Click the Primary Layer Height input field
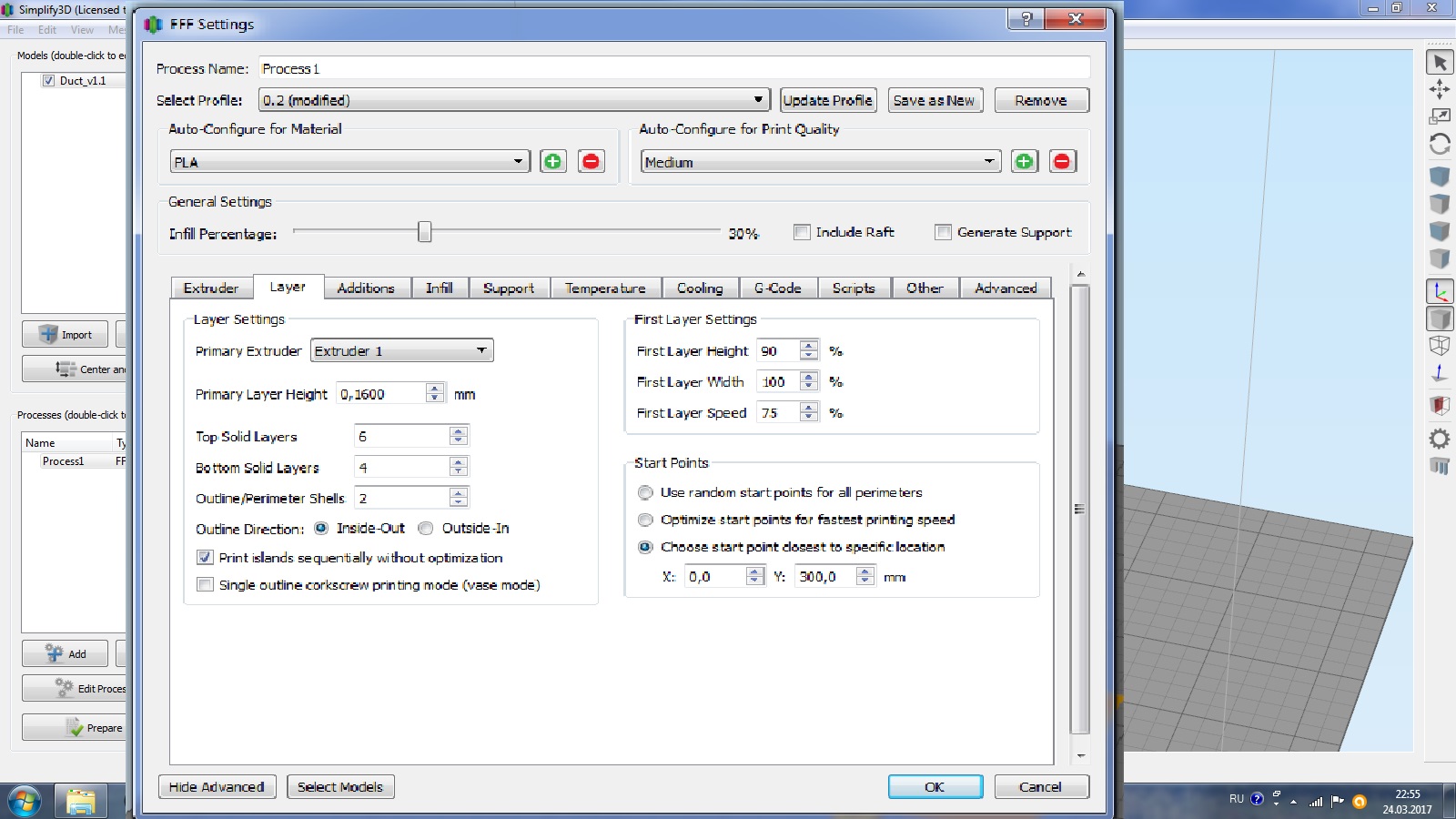Viewport: 1456px width, 819px height. tap(382, 394)
